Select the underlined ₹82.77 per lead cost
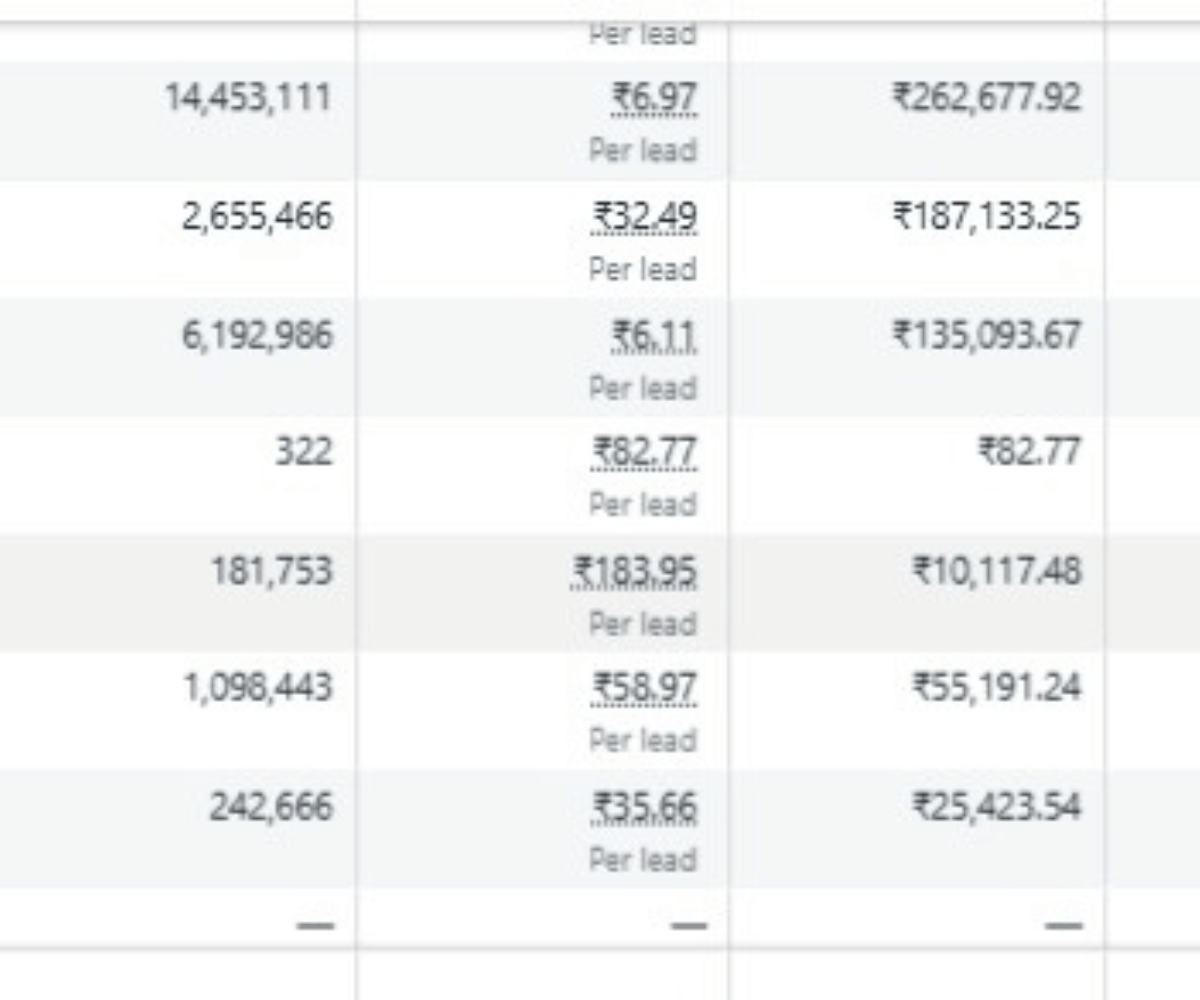Screen dimensions: 1200x1000 [x=645, y=453]
